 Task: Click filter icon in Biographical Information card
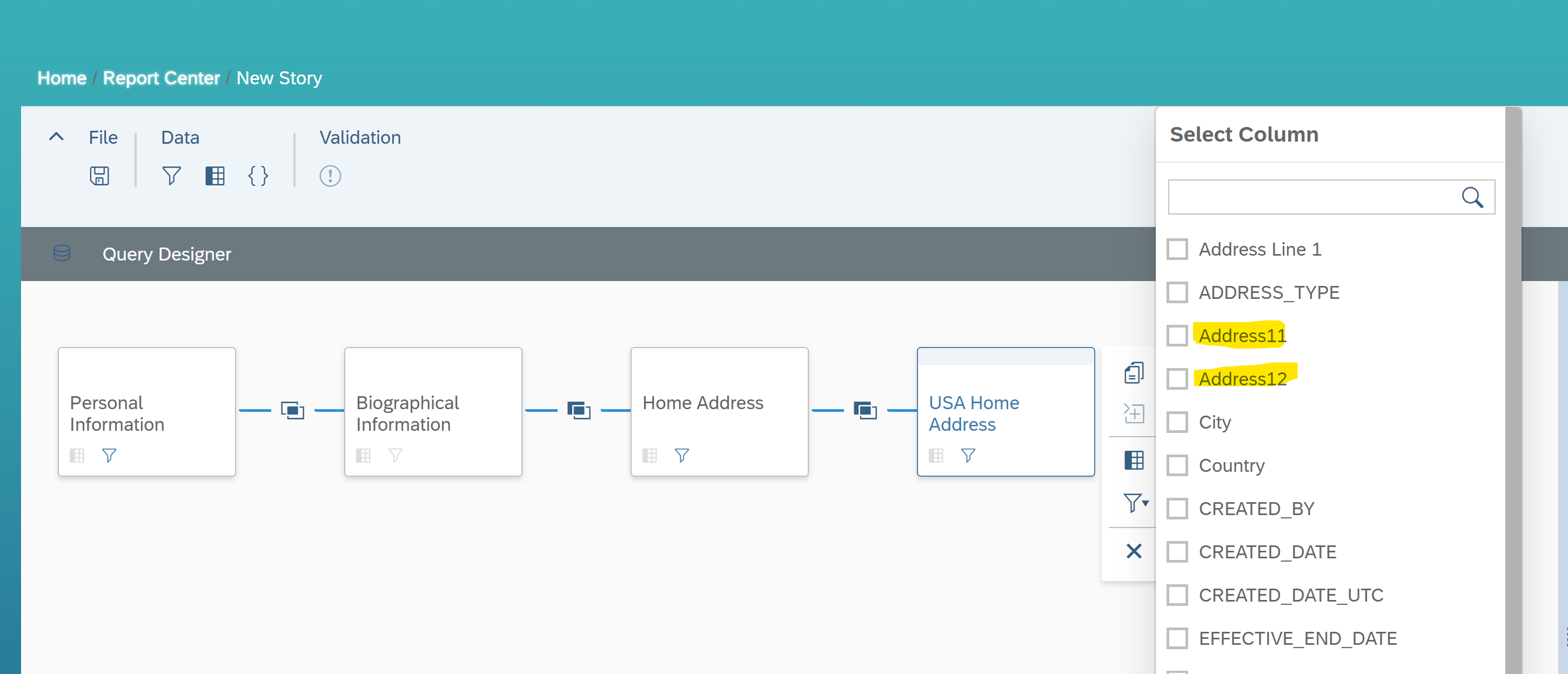(396, 456)
